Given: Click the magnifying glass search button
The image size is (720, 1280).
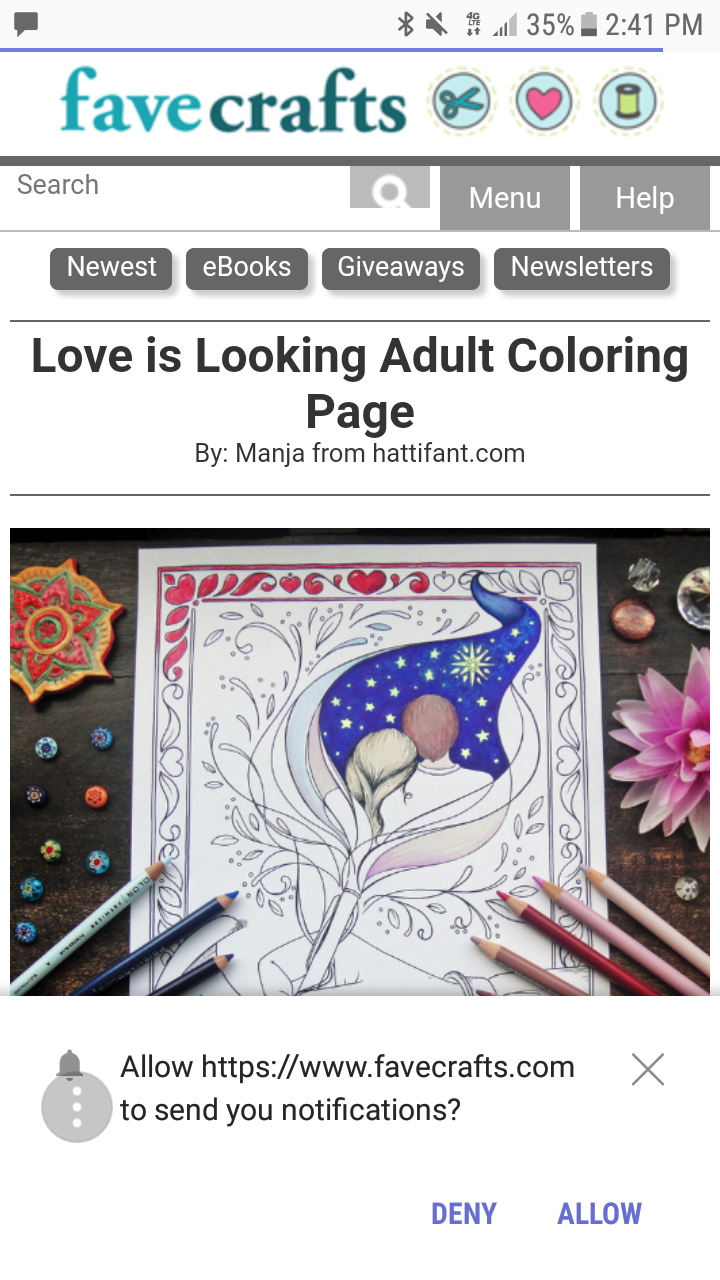Looking at the screenshot, I should tap(390, 187).
